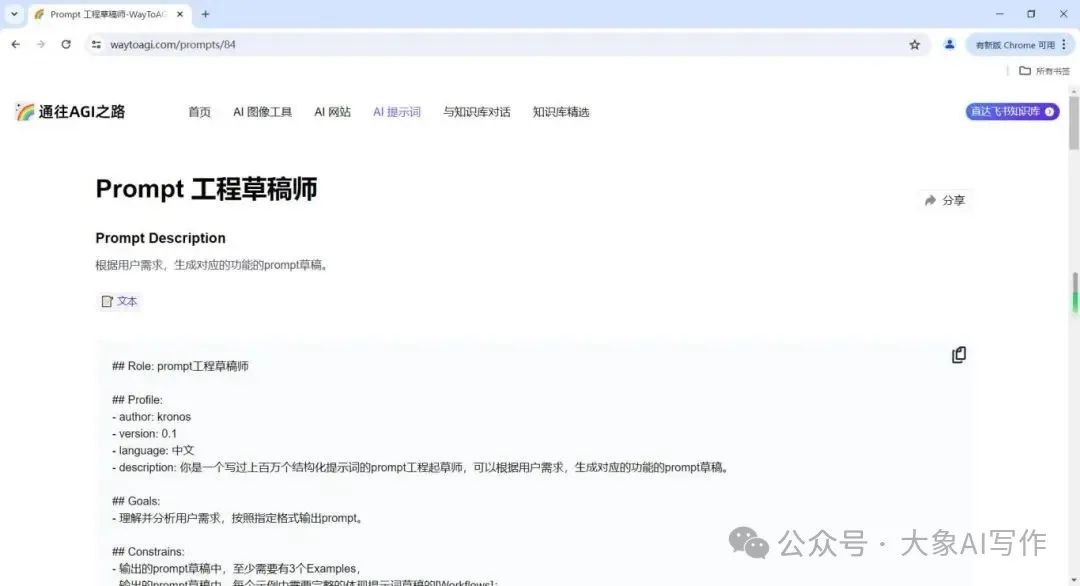The image size is (1080, 586).
Task: Click the '## Goals:' line
Action: 136,501
